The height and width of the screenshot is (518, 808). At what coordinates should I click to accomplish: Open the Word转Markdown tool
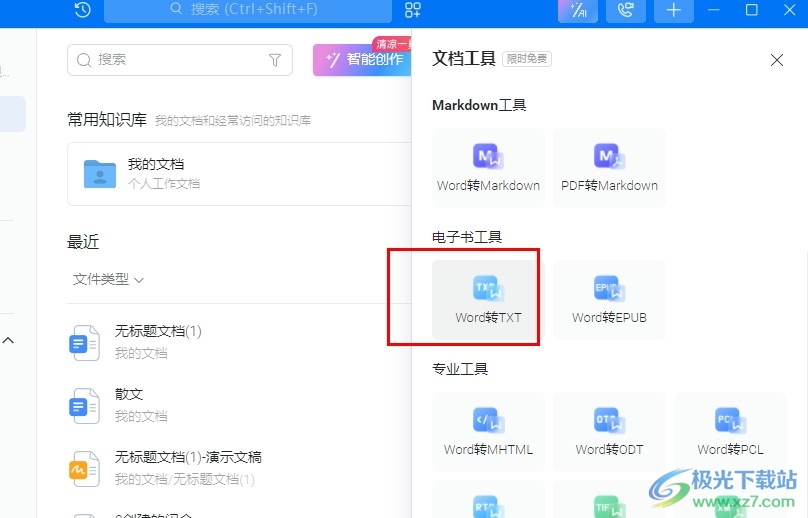pos(488,168)
